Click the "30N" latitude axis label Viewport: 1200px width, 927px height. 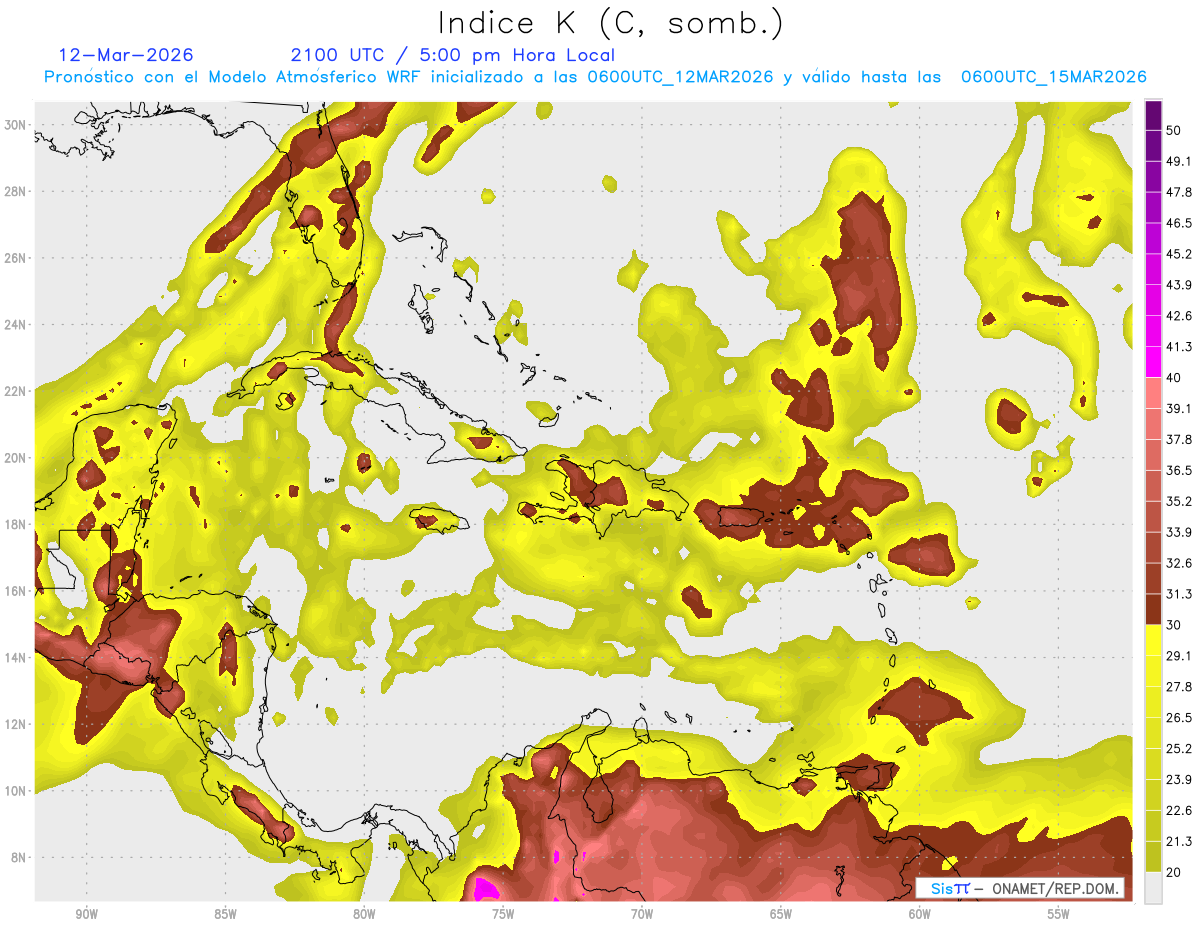pos(16,124)
